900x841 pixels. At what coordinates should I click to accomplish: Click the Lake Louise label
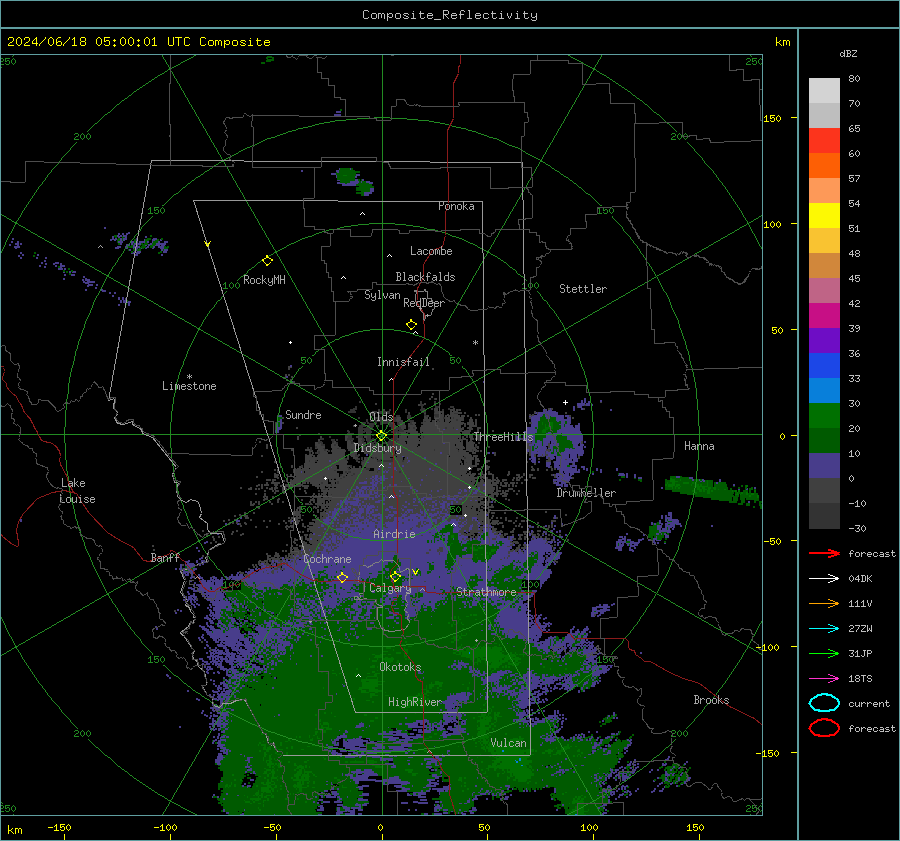click(x=77, y=491)
